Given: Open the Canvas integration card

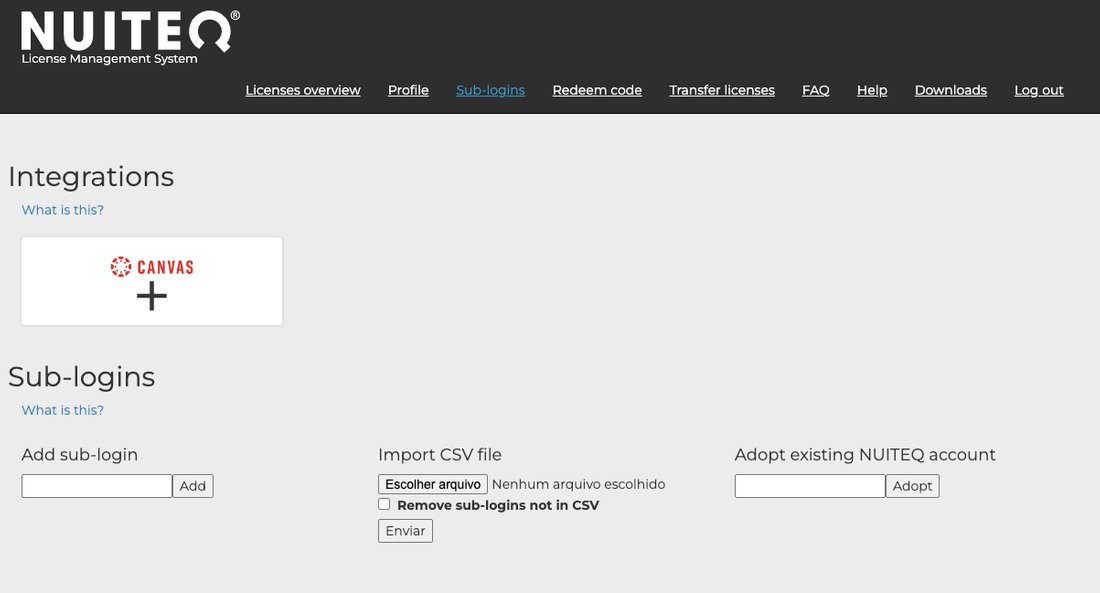Looking at the screenshot, I should point(151,280).
